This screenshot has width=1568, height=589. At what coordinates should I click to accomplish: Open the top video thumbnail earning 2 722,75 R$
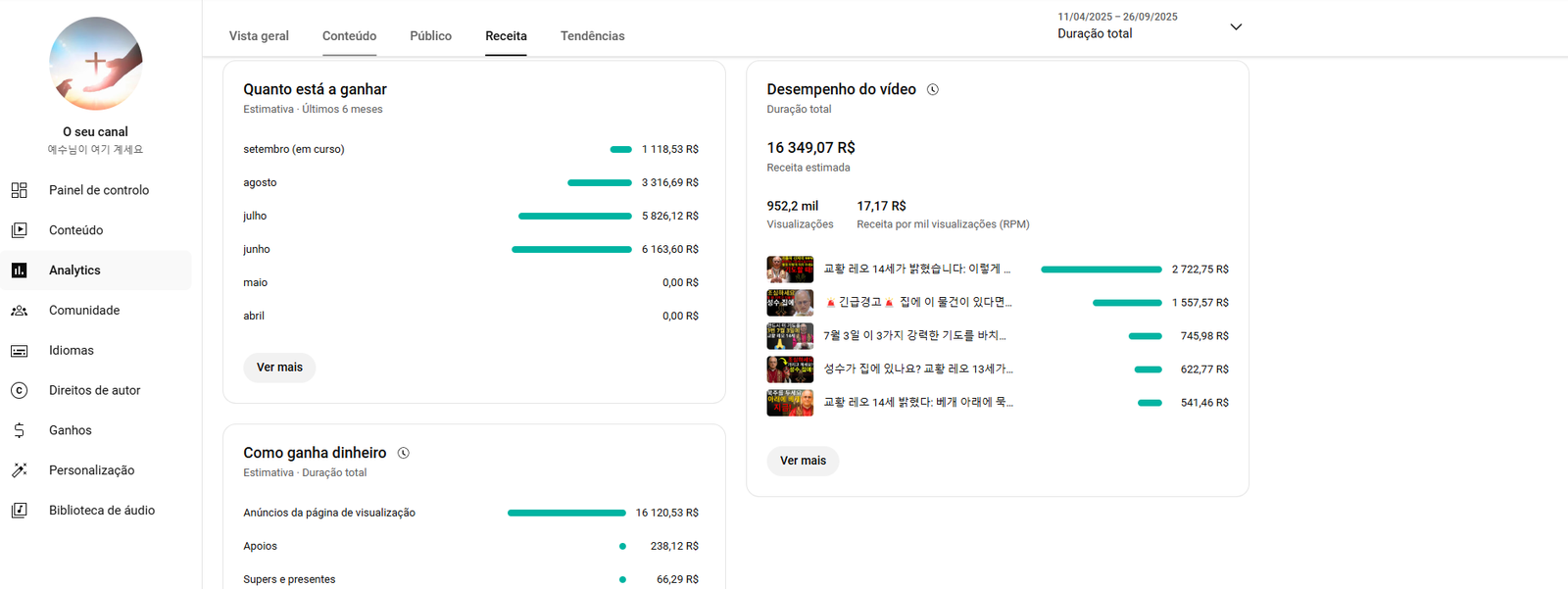click(790, 270)
